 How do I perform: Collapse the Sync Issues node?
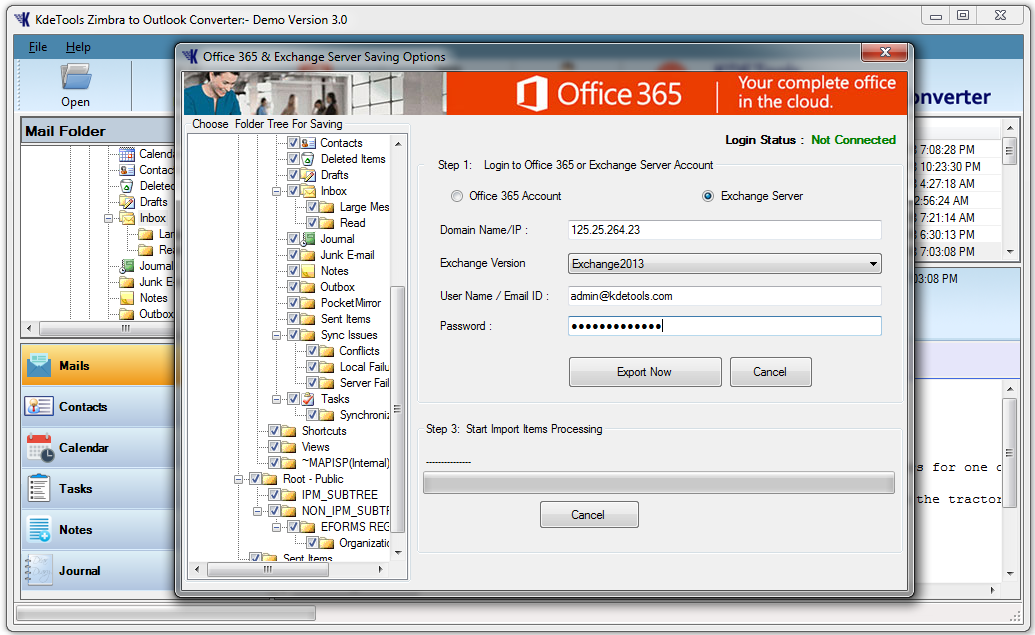point(277,335)
